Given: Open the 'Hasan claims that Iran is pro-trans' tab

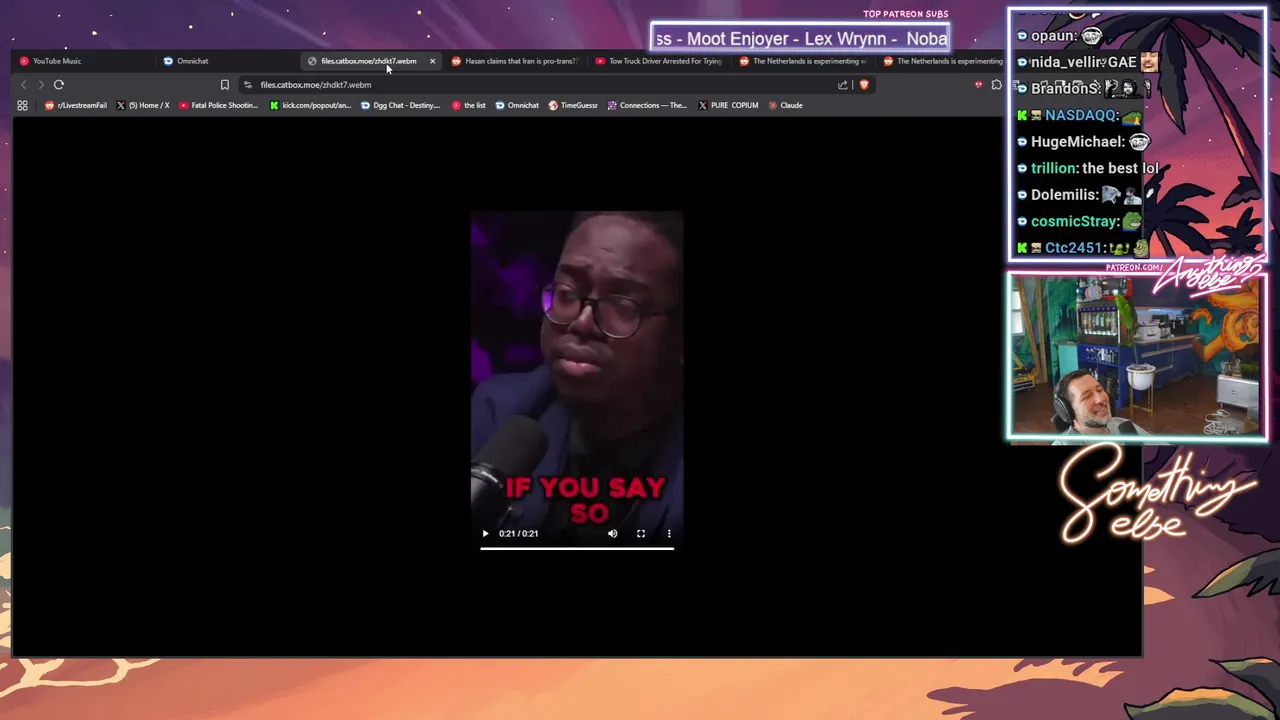Looking at the screenshot, I should (515, 61).
